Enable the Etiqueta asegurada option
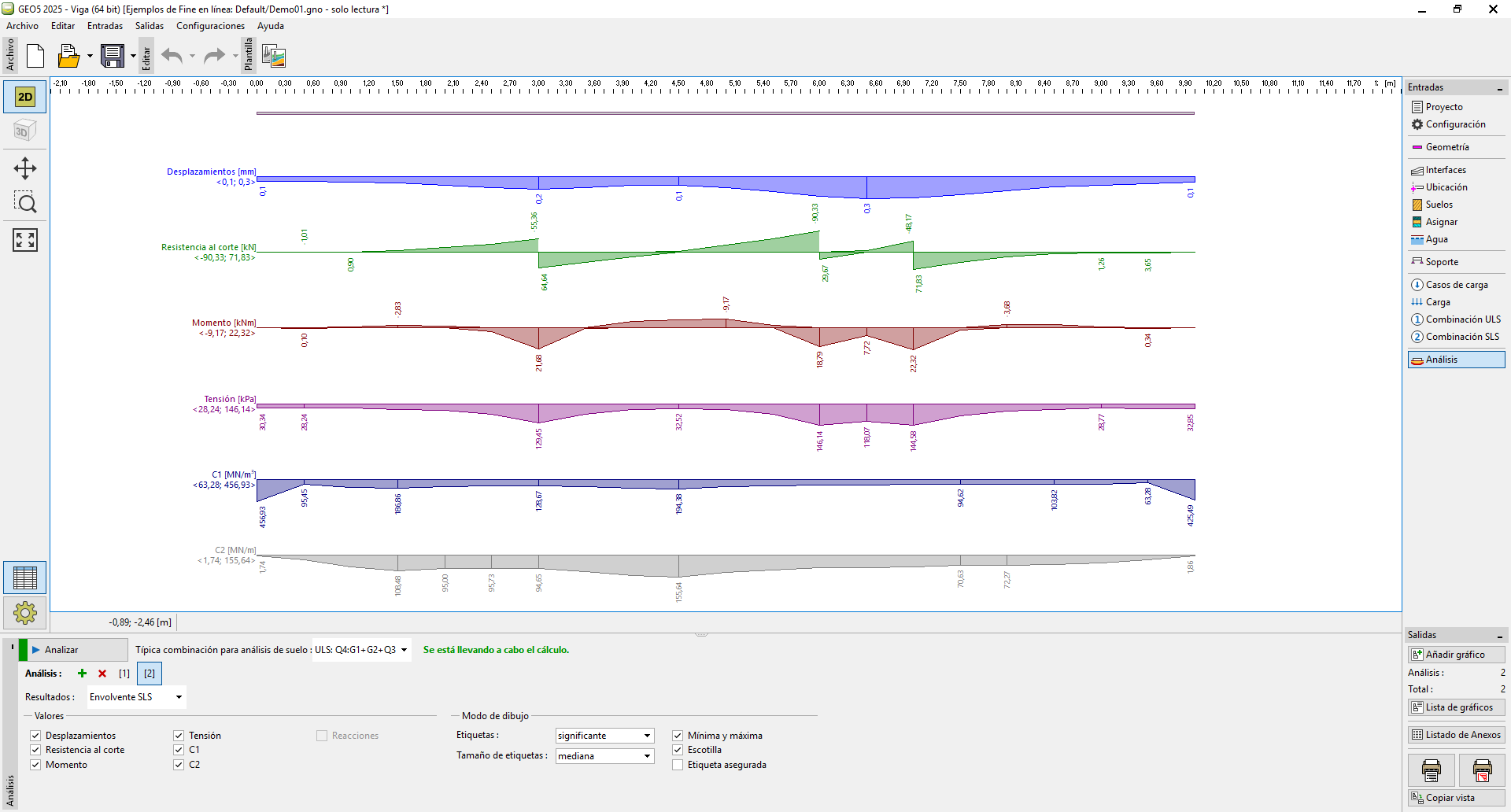Image resolution: width=1511 pixels, height=812 pixels. (x=678, y=765)
